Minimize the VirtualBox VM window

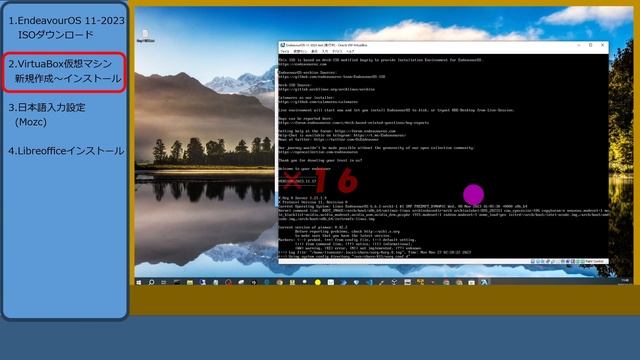point(579,45)
